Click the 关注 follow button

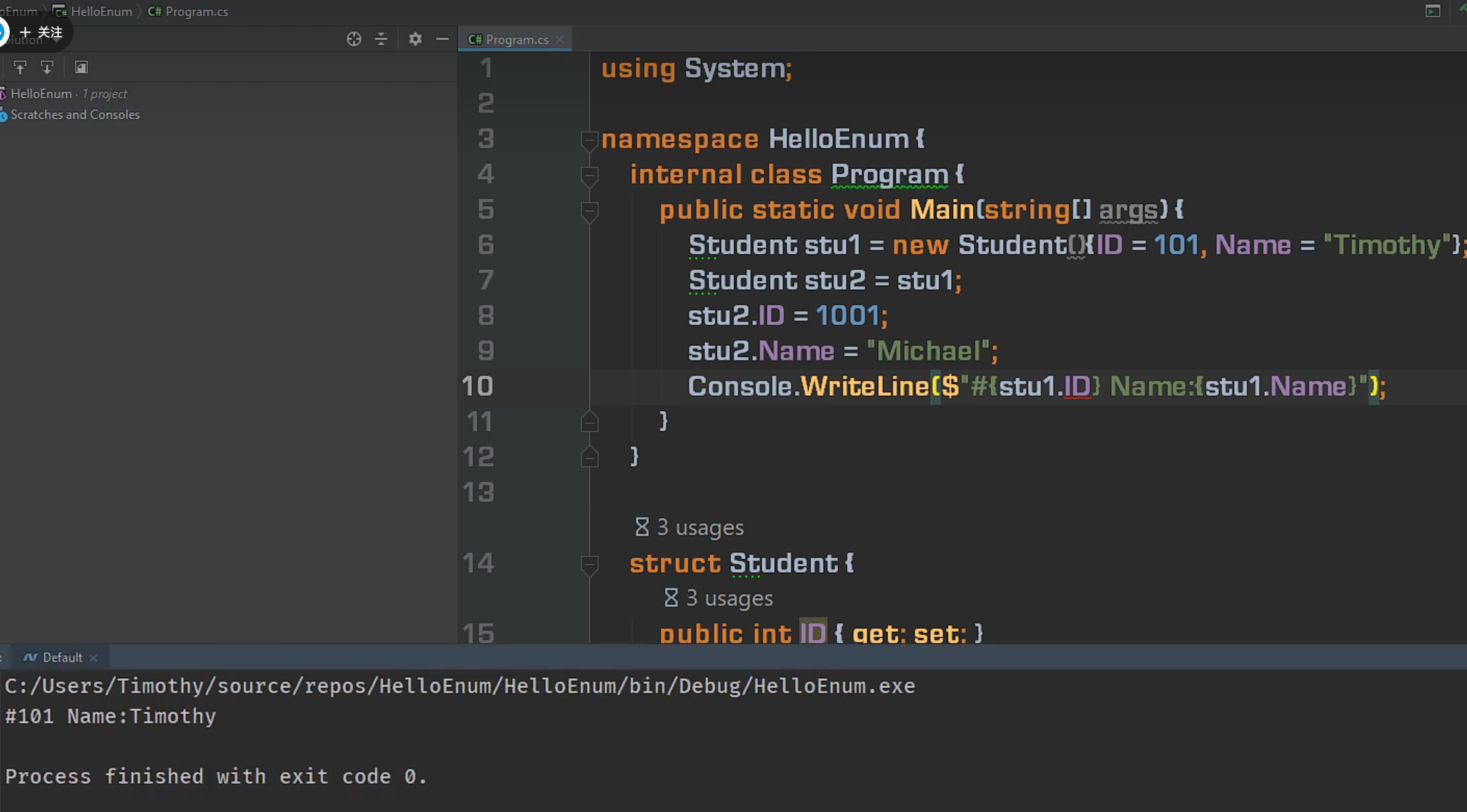[x=42, y=33]
